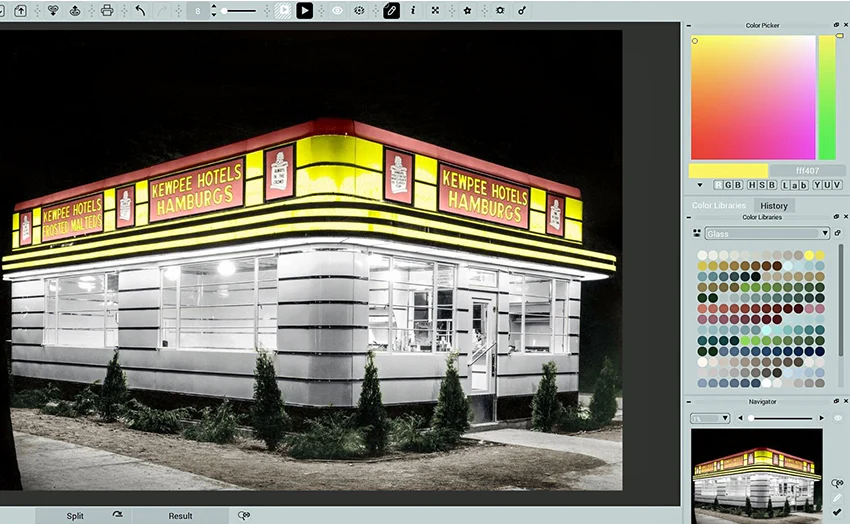
Task: Open the Navigator zoom percentage dropdown
Action: [710, 418]
